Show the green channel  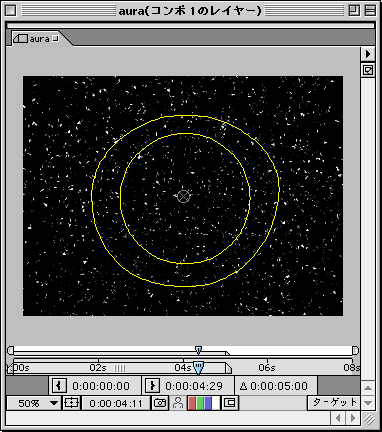point(200,403)
